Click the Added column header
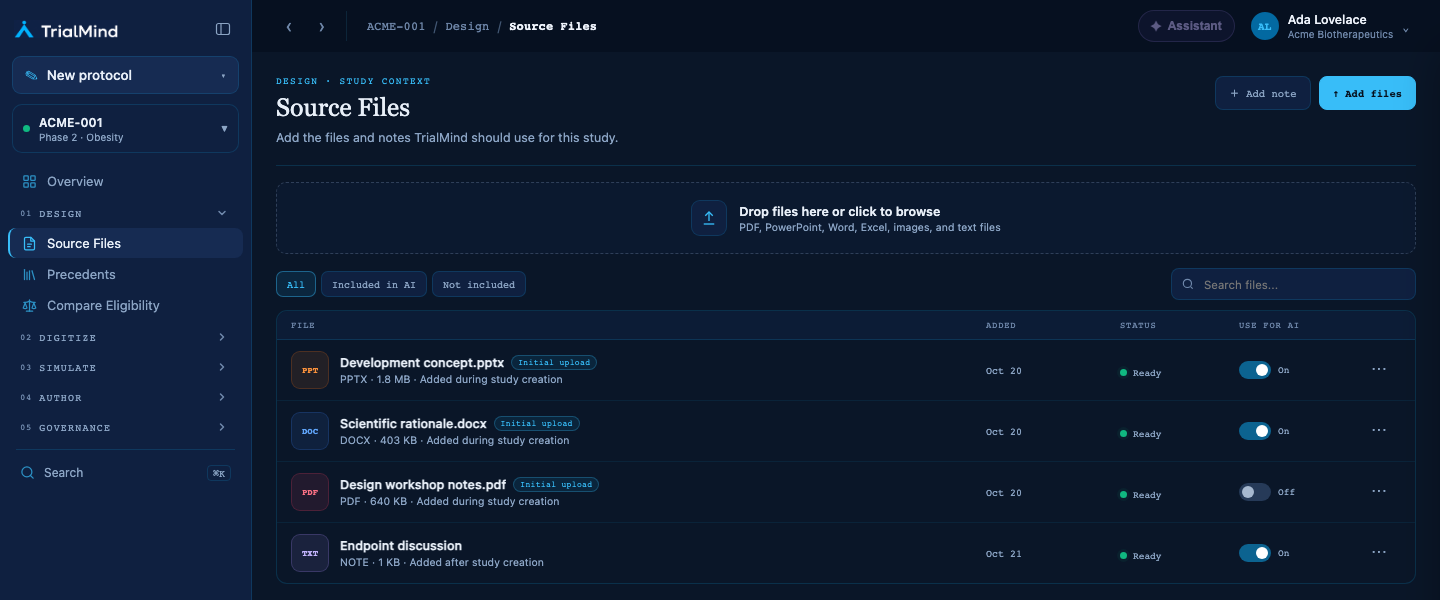 click(1000, 326)
